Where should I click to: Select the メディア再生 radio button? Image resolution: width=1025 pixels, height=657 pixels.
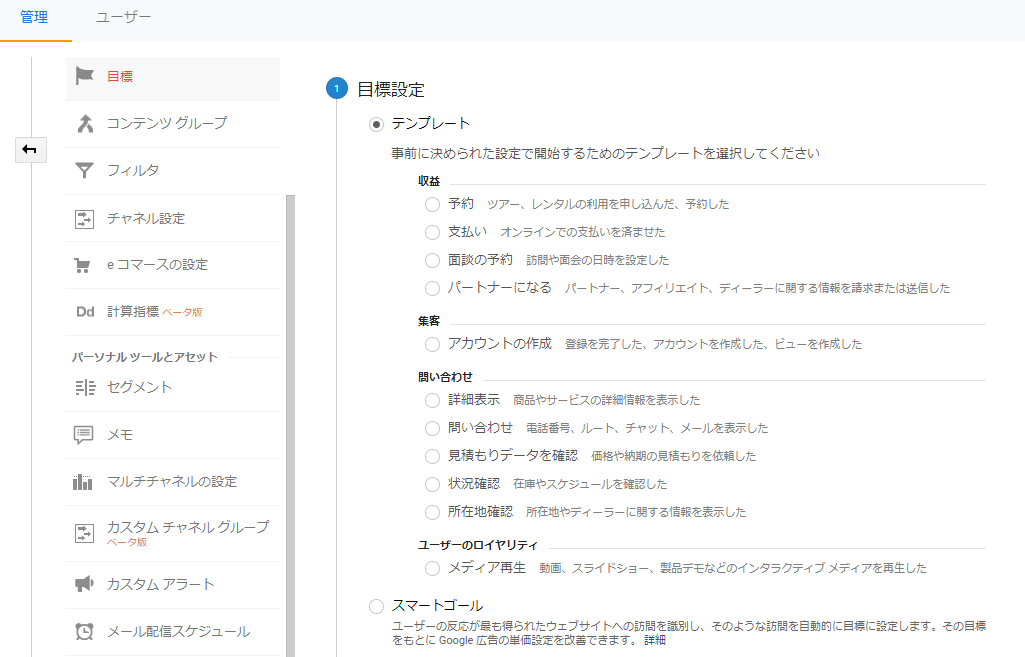coord(432,569)
